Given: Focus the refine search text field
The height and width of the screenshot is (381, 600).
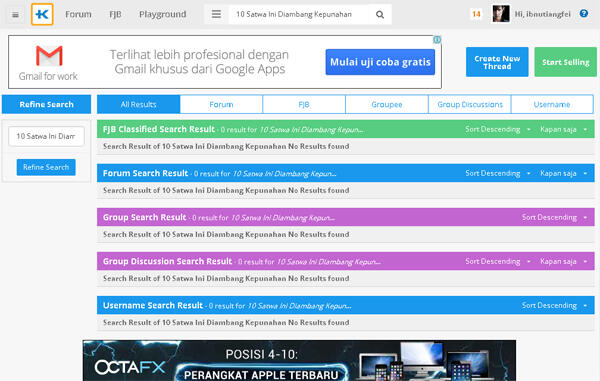Looking at the screenshot, I should tap(46, 136).
